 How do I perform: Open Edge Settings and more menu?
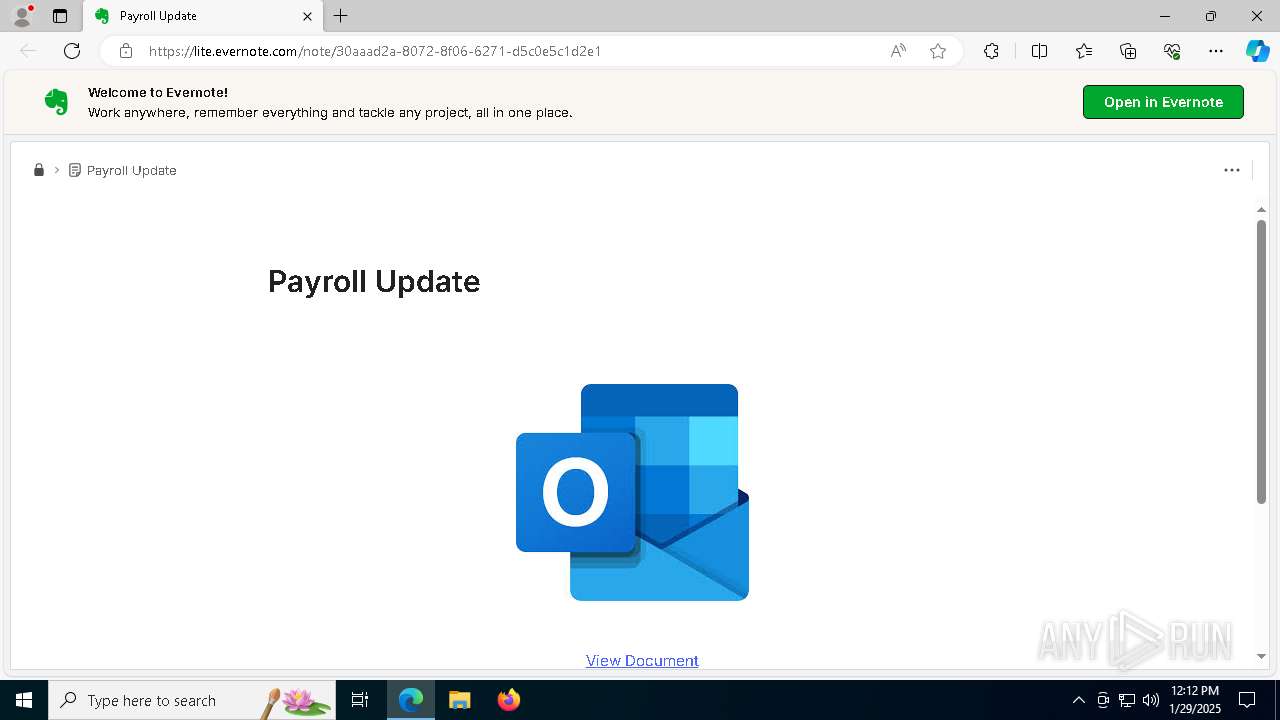click(1216, 51)
